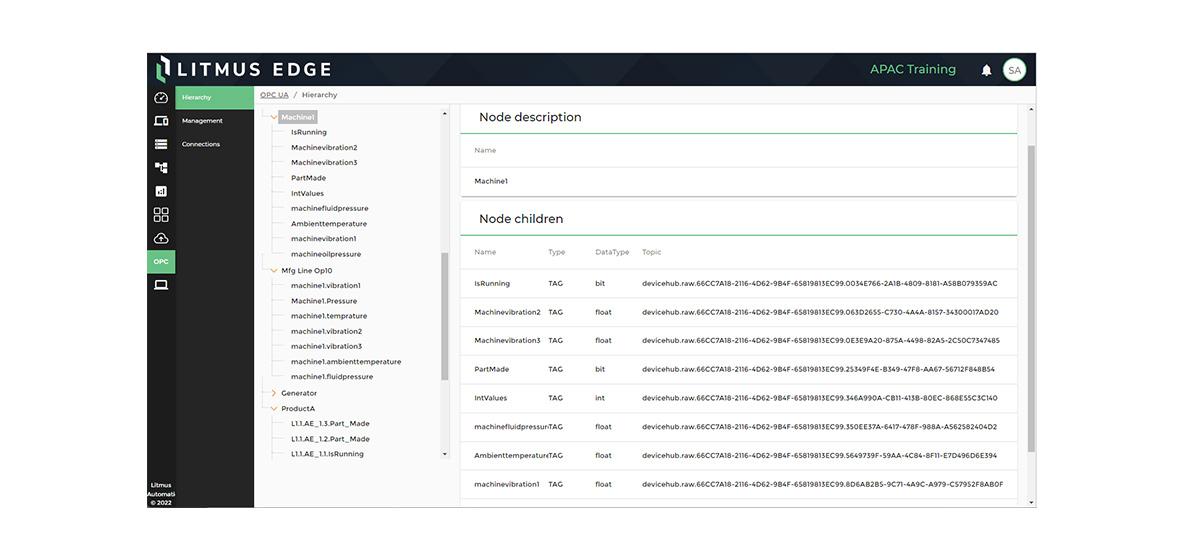This screenshot has width=1184, height=560.
Task: Select the IsRunning tag in tree
Action: pos(308,132)
